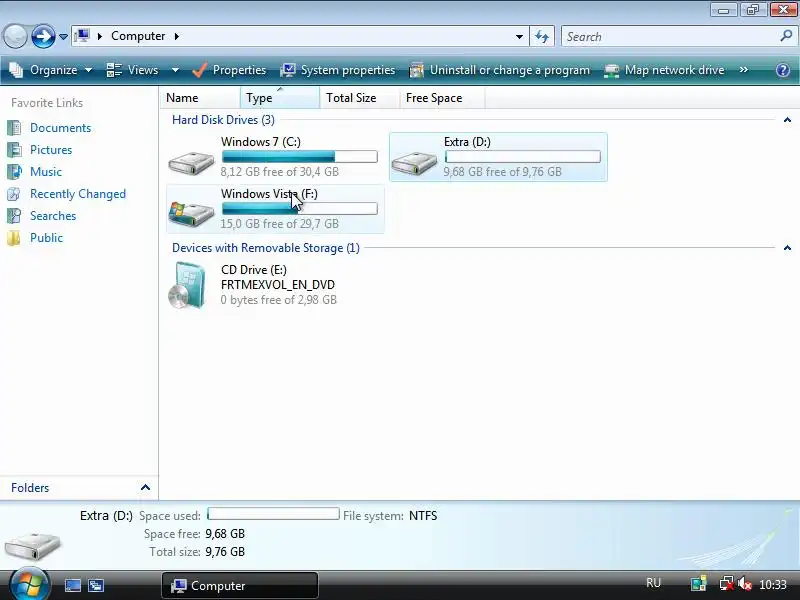Click the Public folder icon
Image resolution: width=800 pixels, height=600 pixels.
coord(14,238)
